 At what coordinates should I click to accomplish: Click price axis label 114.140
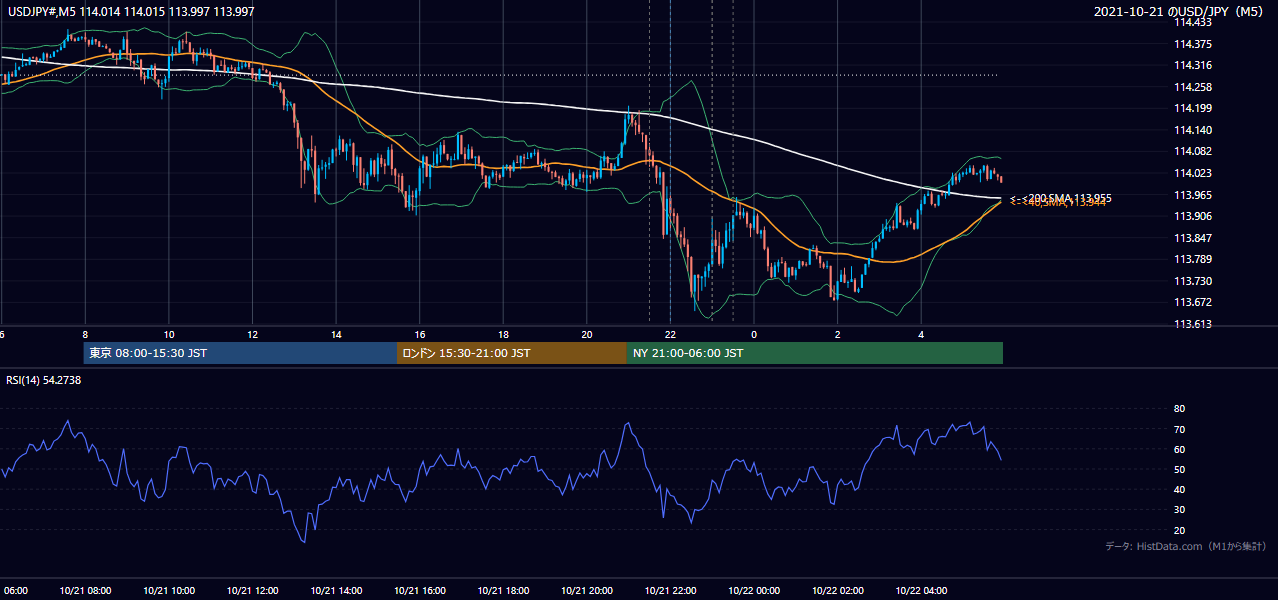tap(1192, 130)
